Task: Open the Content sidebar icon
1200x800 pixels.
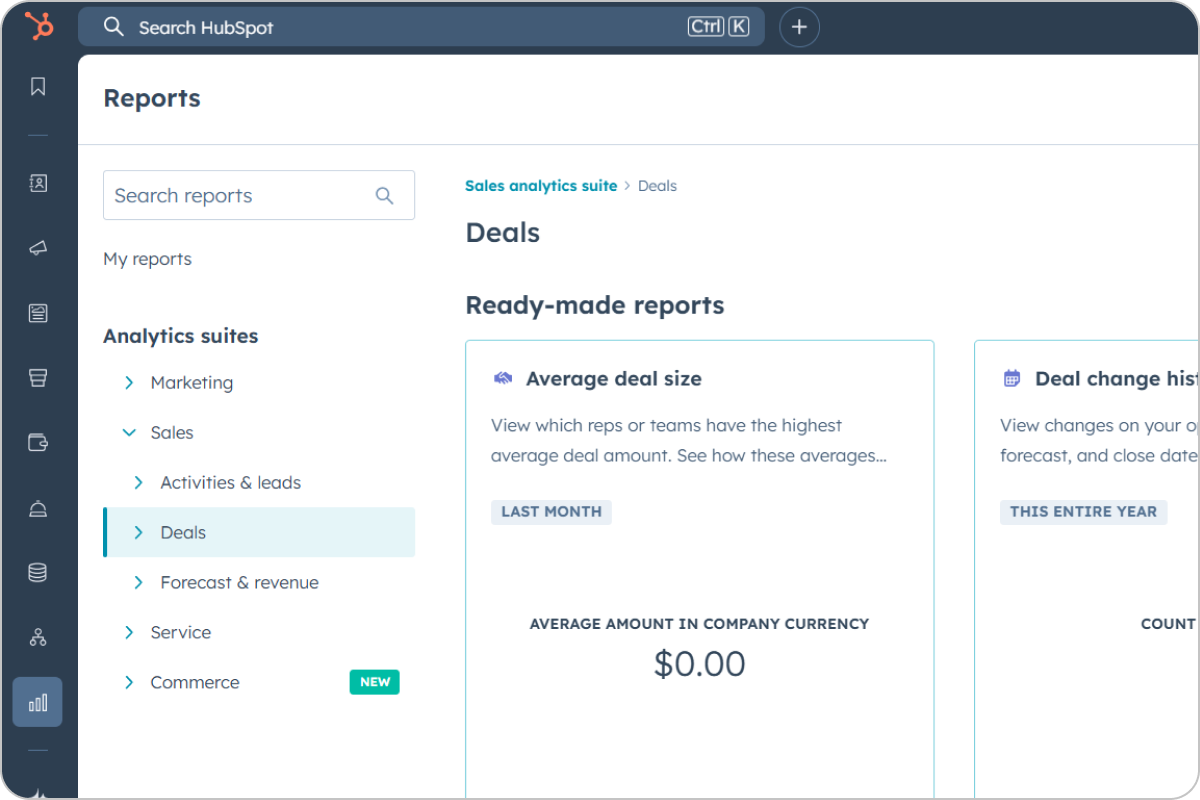Action: click(38, 313)
